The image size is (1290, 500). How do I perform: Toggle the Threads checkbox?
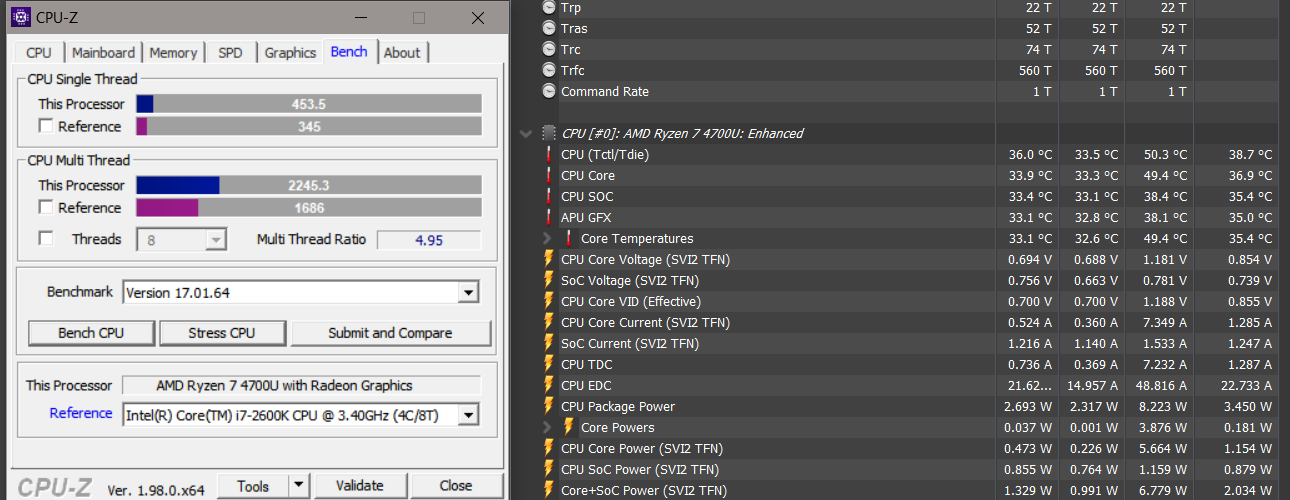pyautogui.click(x=45, y=239)
